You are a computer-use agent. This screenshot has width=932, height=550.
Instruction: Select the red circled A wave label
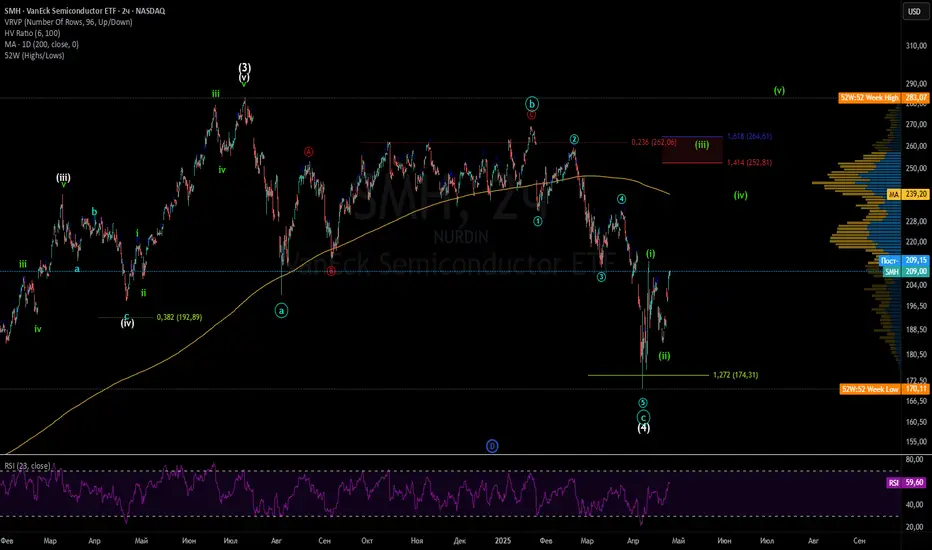[x=308, y=152]
